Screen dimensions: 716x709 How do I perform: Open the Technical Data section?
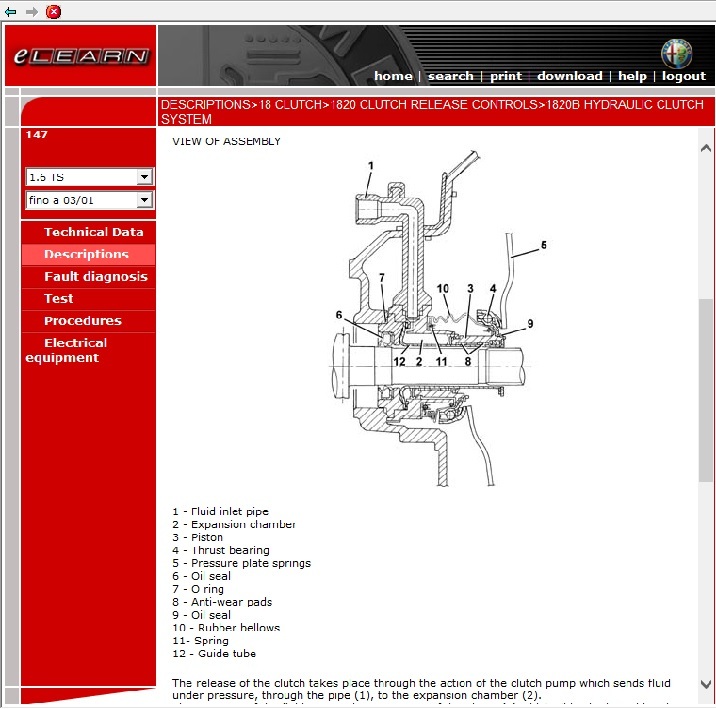click(93, 232)
